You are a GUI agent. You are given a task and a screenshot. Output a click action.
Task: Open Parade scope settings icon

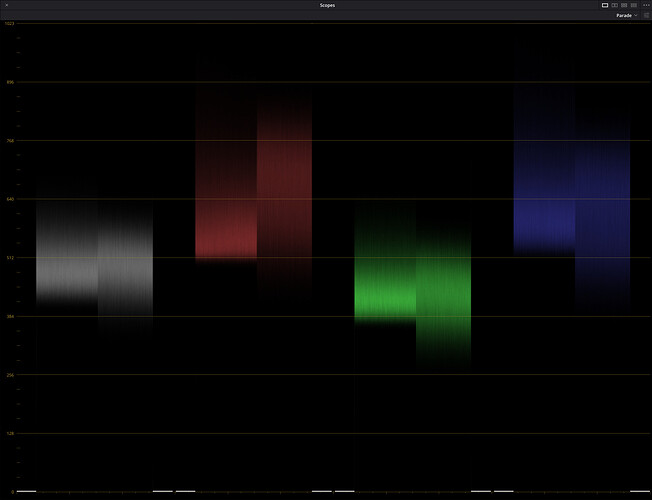point(646,15)
